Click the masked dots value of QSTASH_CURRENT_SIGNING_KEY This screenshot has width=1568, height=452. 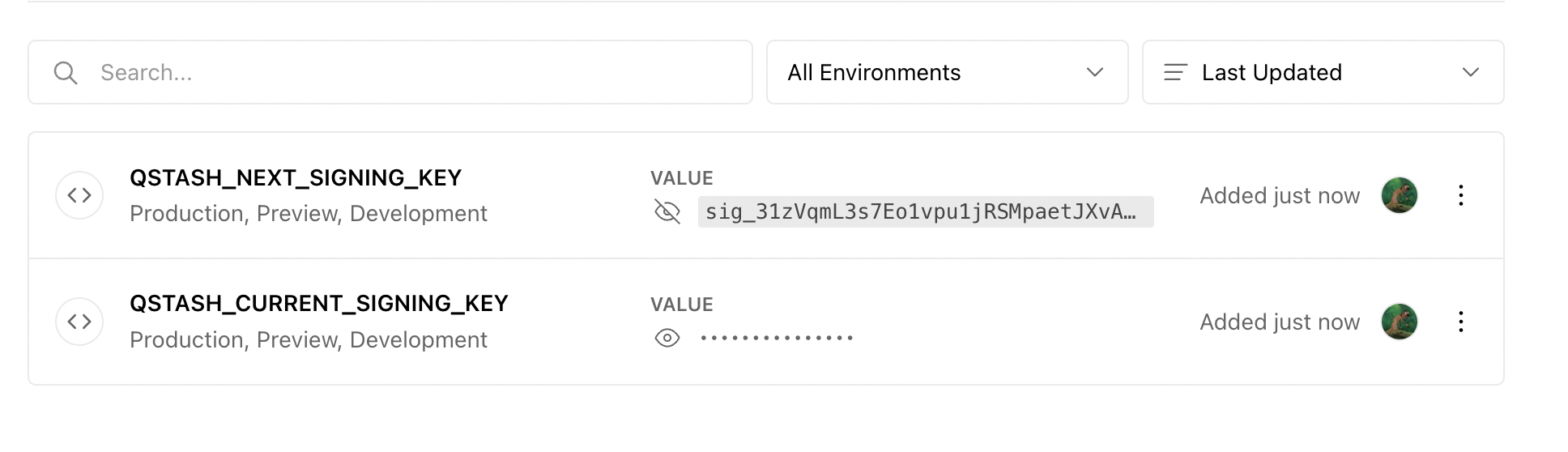click(777, 338)
